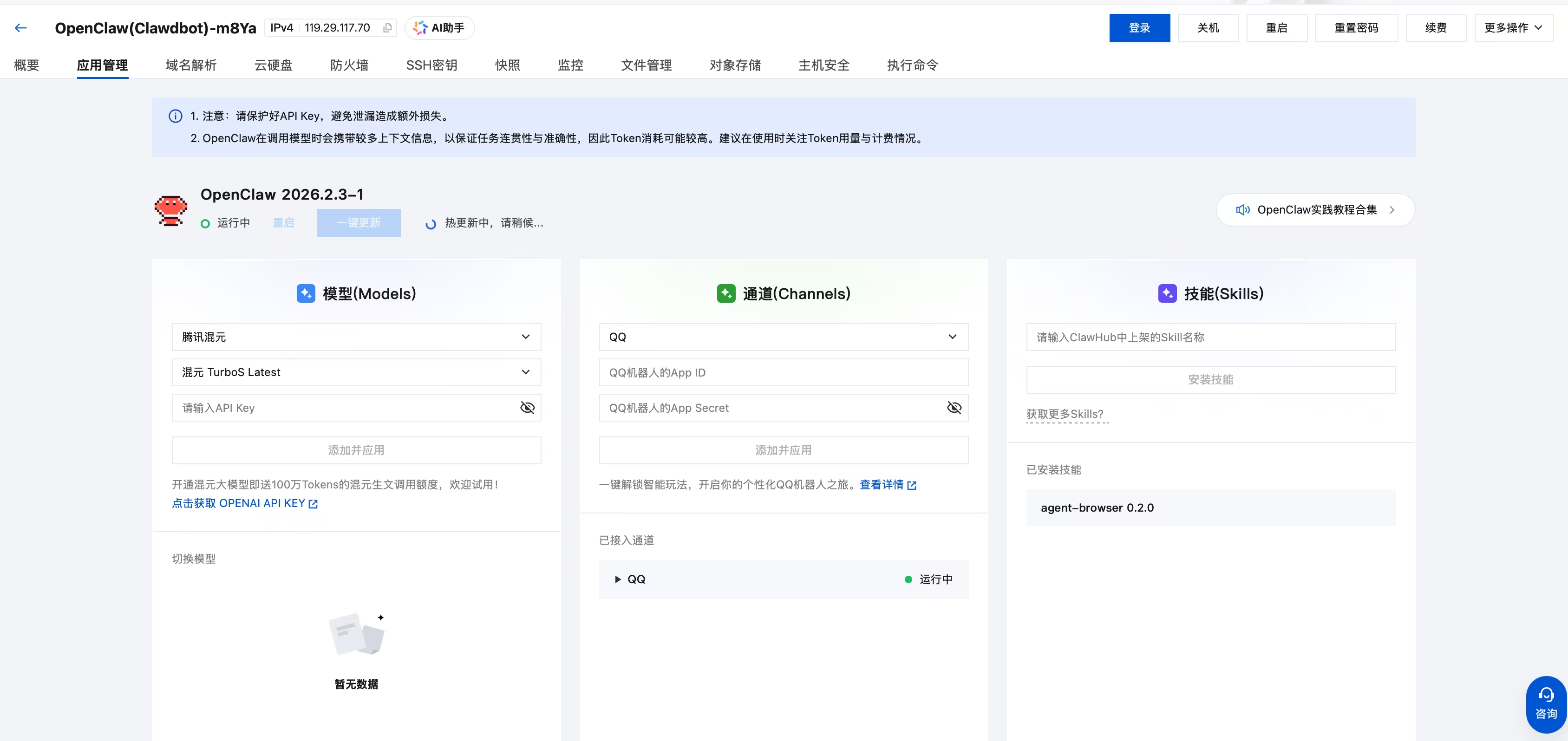This screenshot has width=1568, height=741.
Task: Click the ClawHub Skill name input field
Action: (1210, 337)
